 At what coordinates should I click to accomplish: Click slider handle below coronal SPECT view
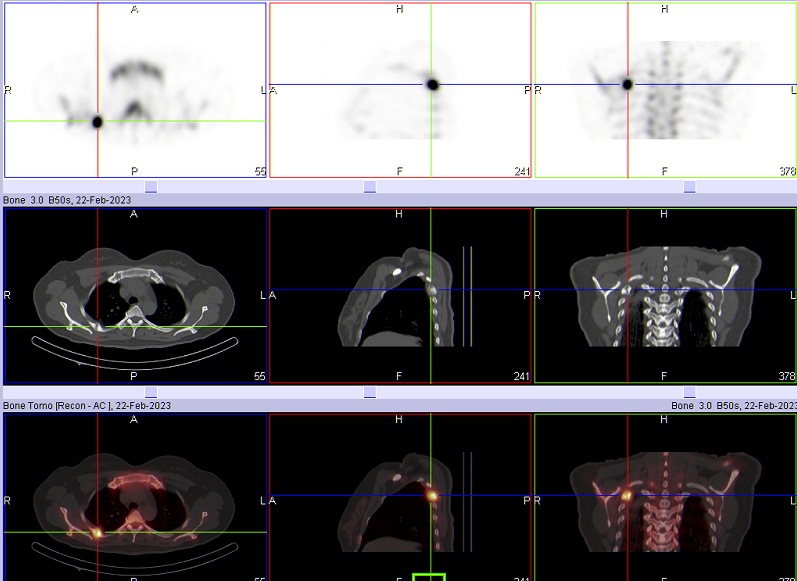tap(689, 186)
